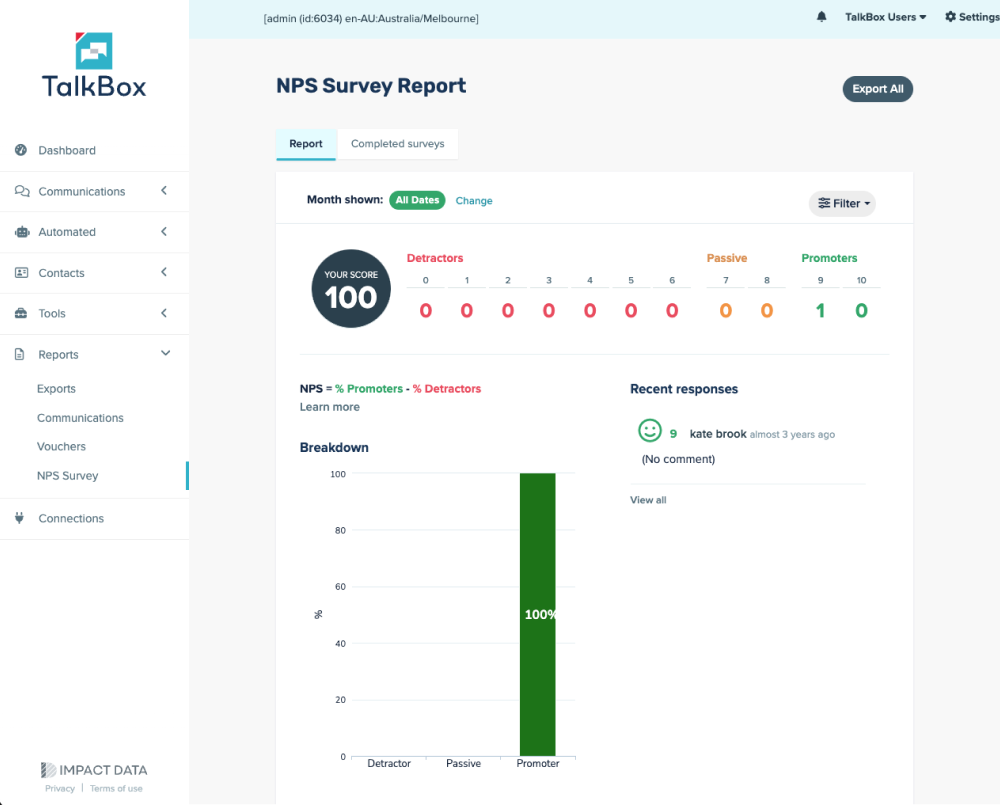Open the TalkBox Users dropdown
This screenshot has width=1000, height=805.
click(x=885, y=17)
